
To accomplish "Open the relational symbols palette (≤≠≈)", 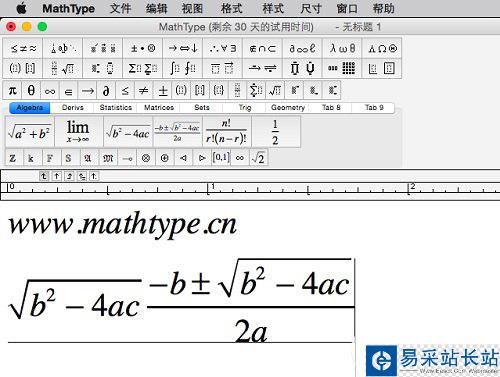I will [x=23, y=49].
